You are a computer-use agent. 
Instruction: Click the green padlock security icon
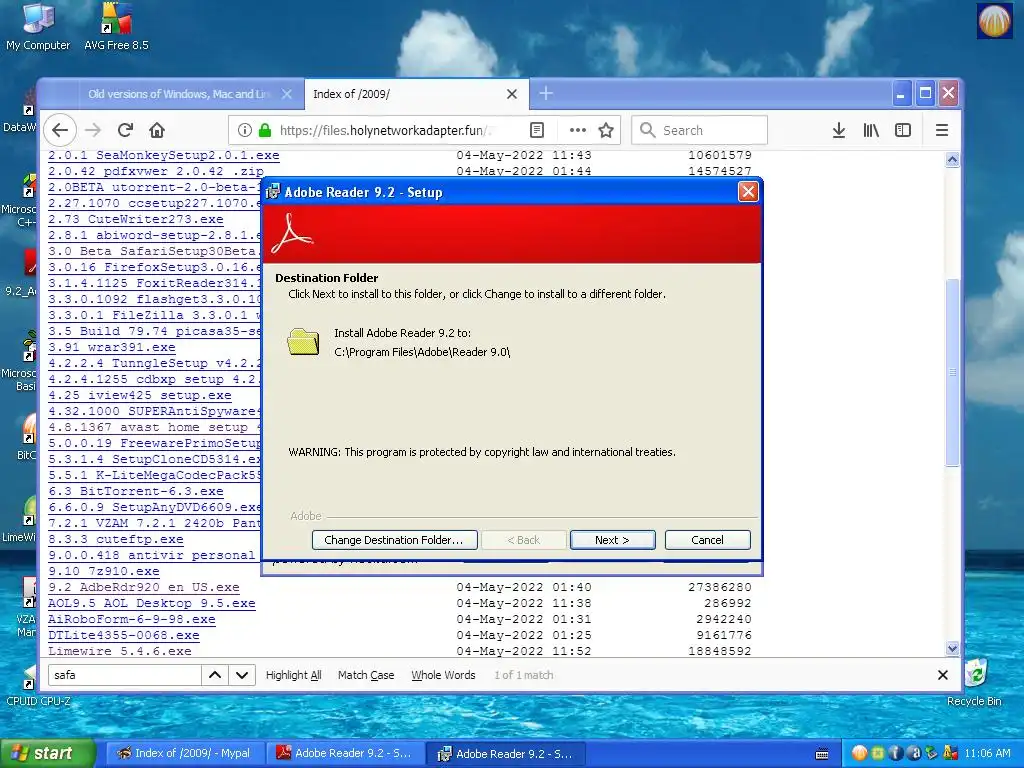(x=264, y=130)
